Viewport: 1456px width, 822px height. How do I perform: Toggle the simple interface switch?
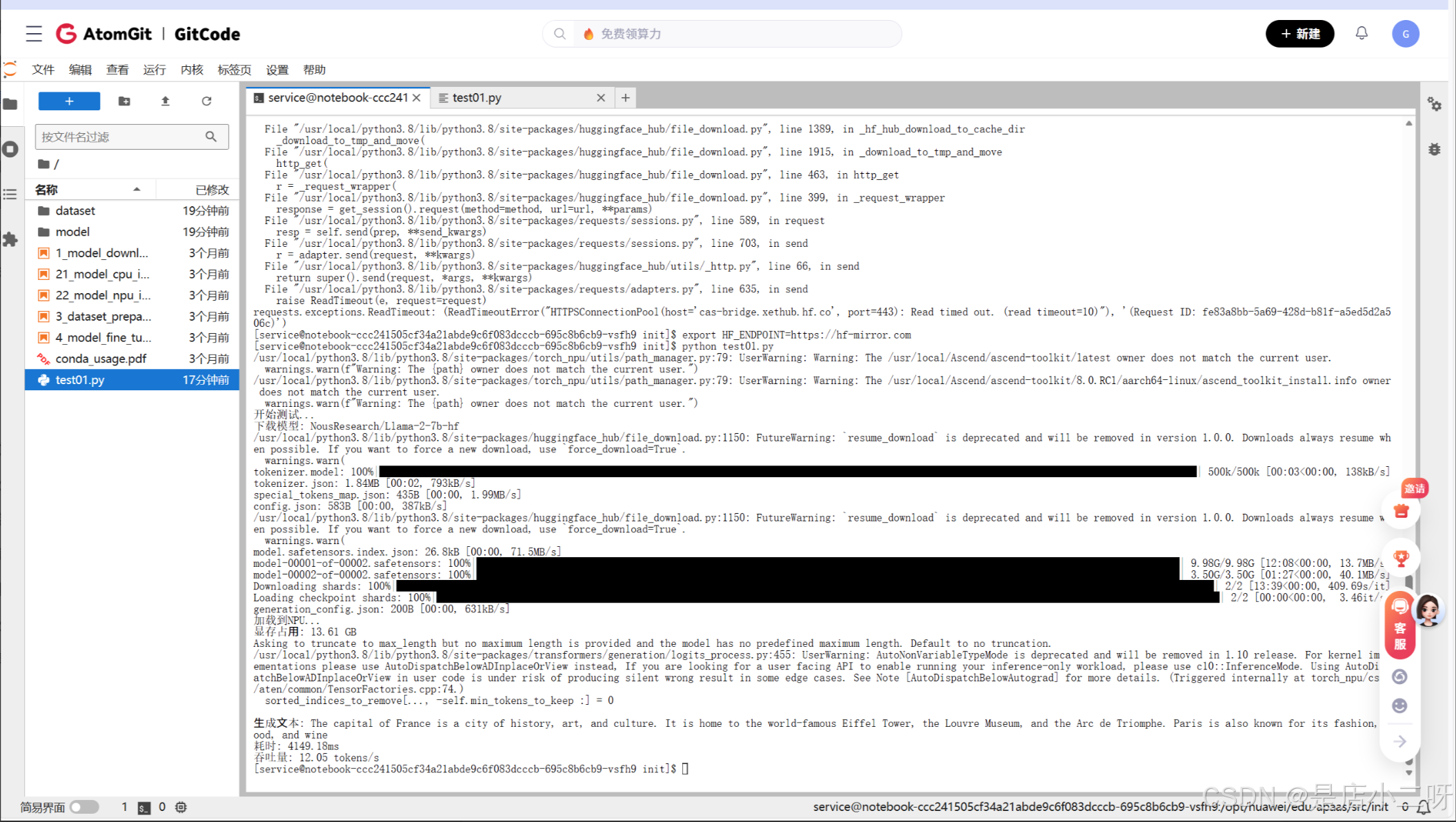(84, 807)
